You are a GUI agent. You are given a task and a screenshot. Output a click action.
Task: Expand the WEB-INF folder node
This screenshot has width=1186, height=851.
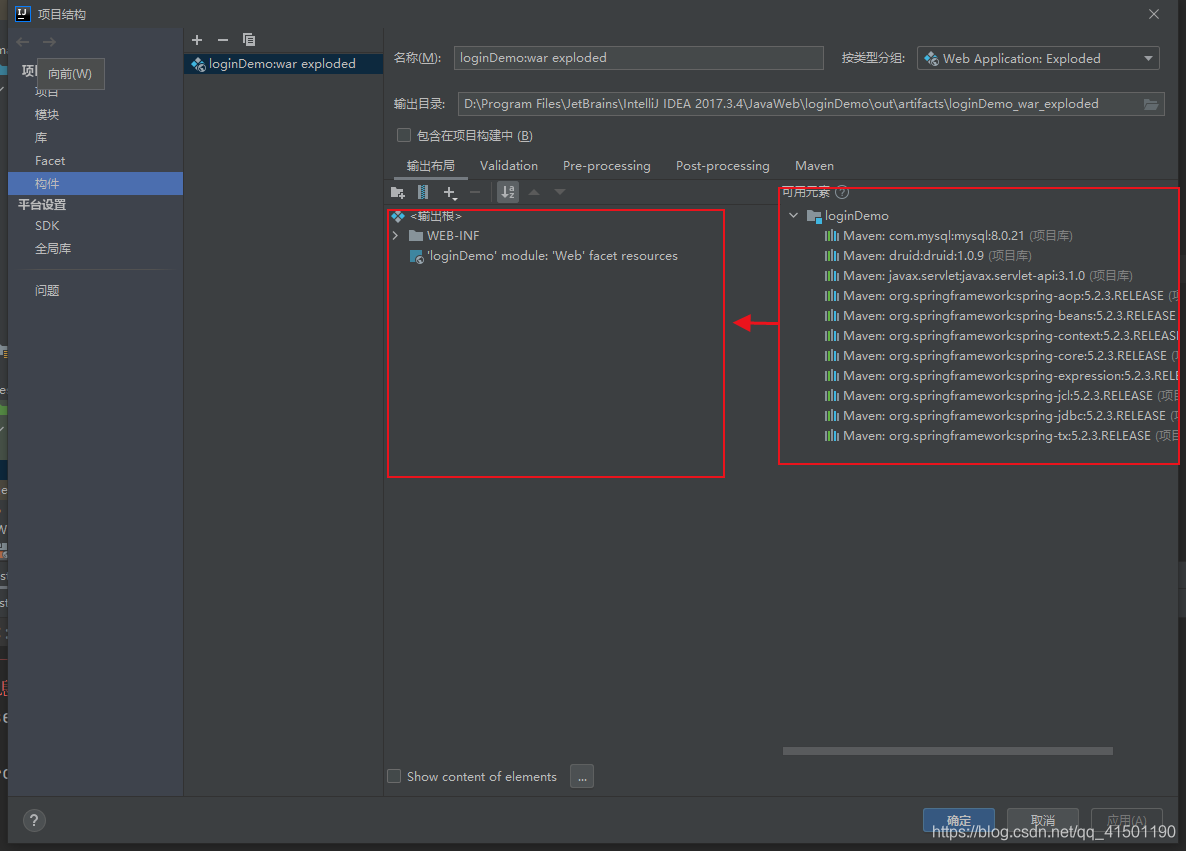(x=396, y=235)
